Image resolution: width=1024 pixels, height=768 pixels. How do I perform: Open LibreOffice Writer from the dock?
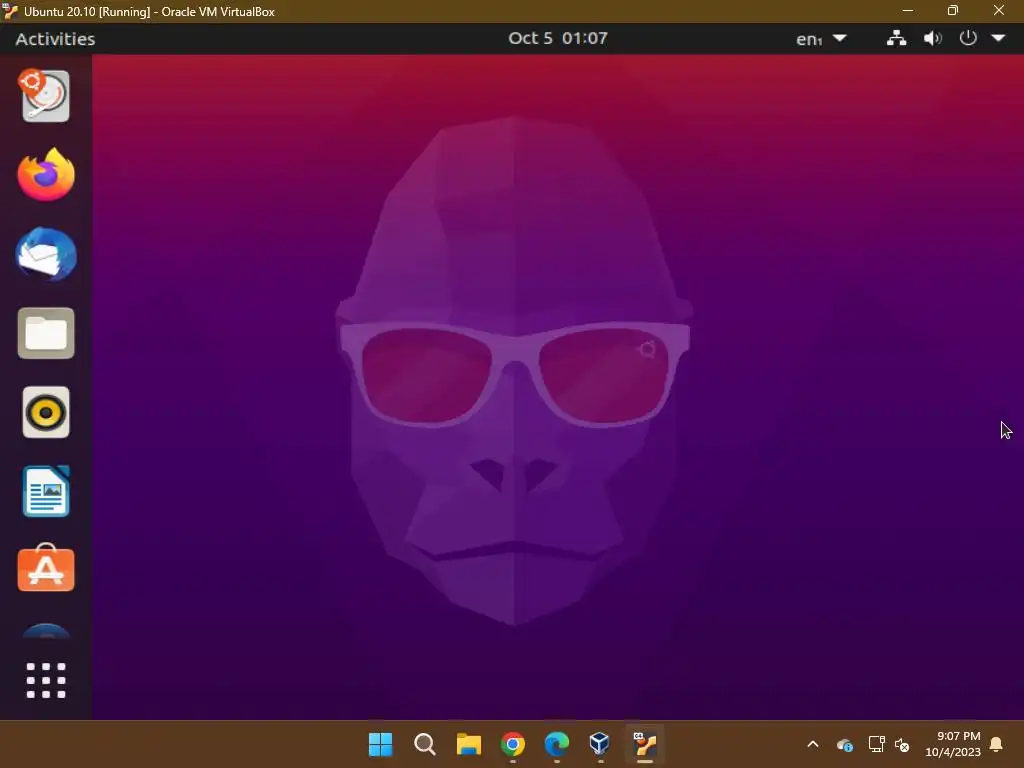(46, 491)
